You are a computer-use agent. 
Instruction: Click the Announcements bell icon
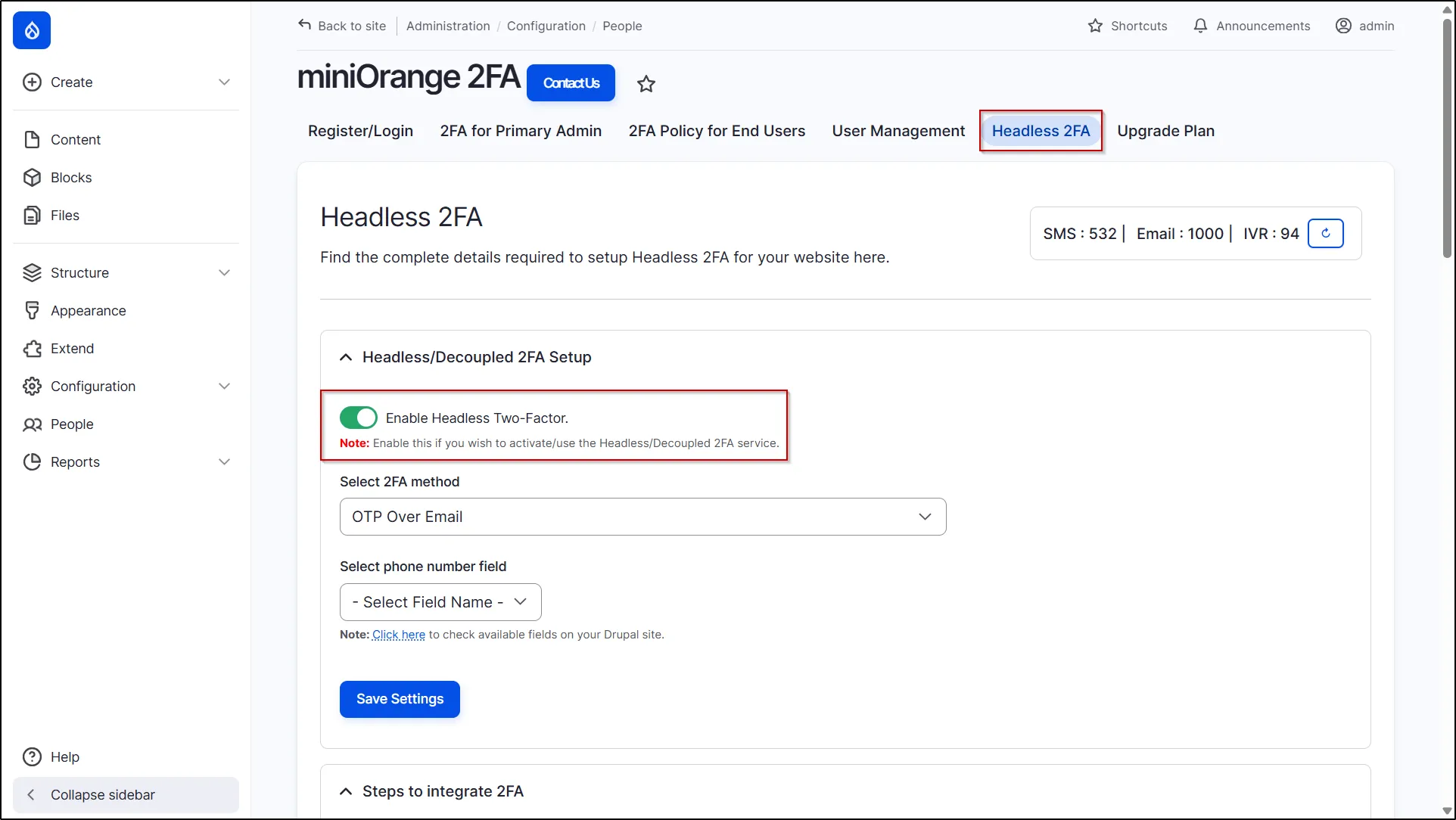point(1200,26)
